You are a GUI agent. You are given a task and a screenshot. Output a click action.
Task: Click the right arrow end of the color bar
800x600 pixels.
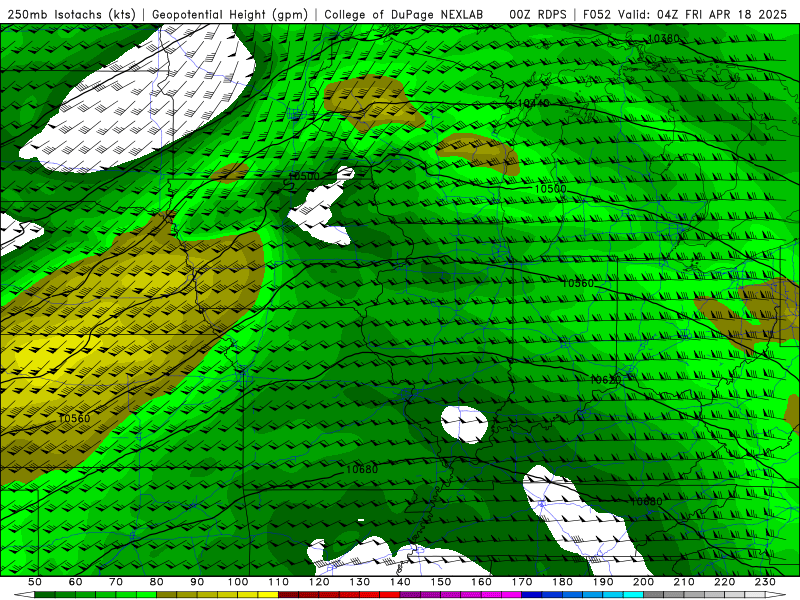point(775,595)
